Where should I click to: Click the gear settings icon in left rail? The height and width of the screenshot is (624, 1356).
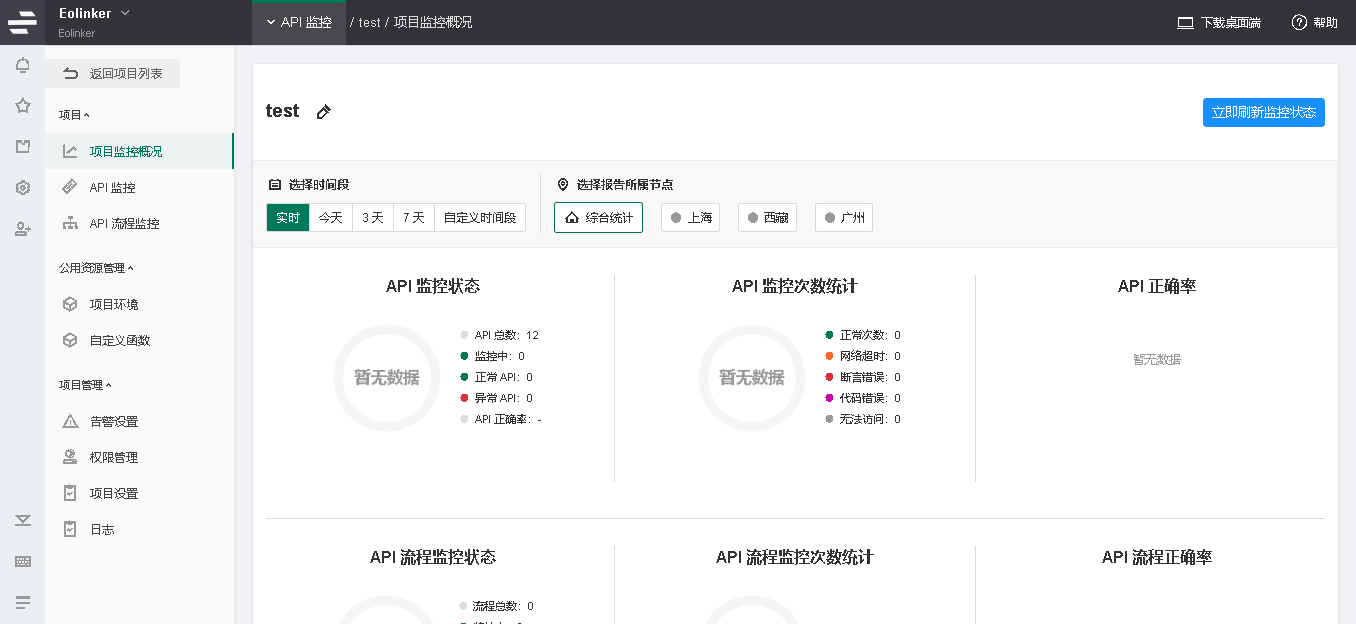click(22, 188)
